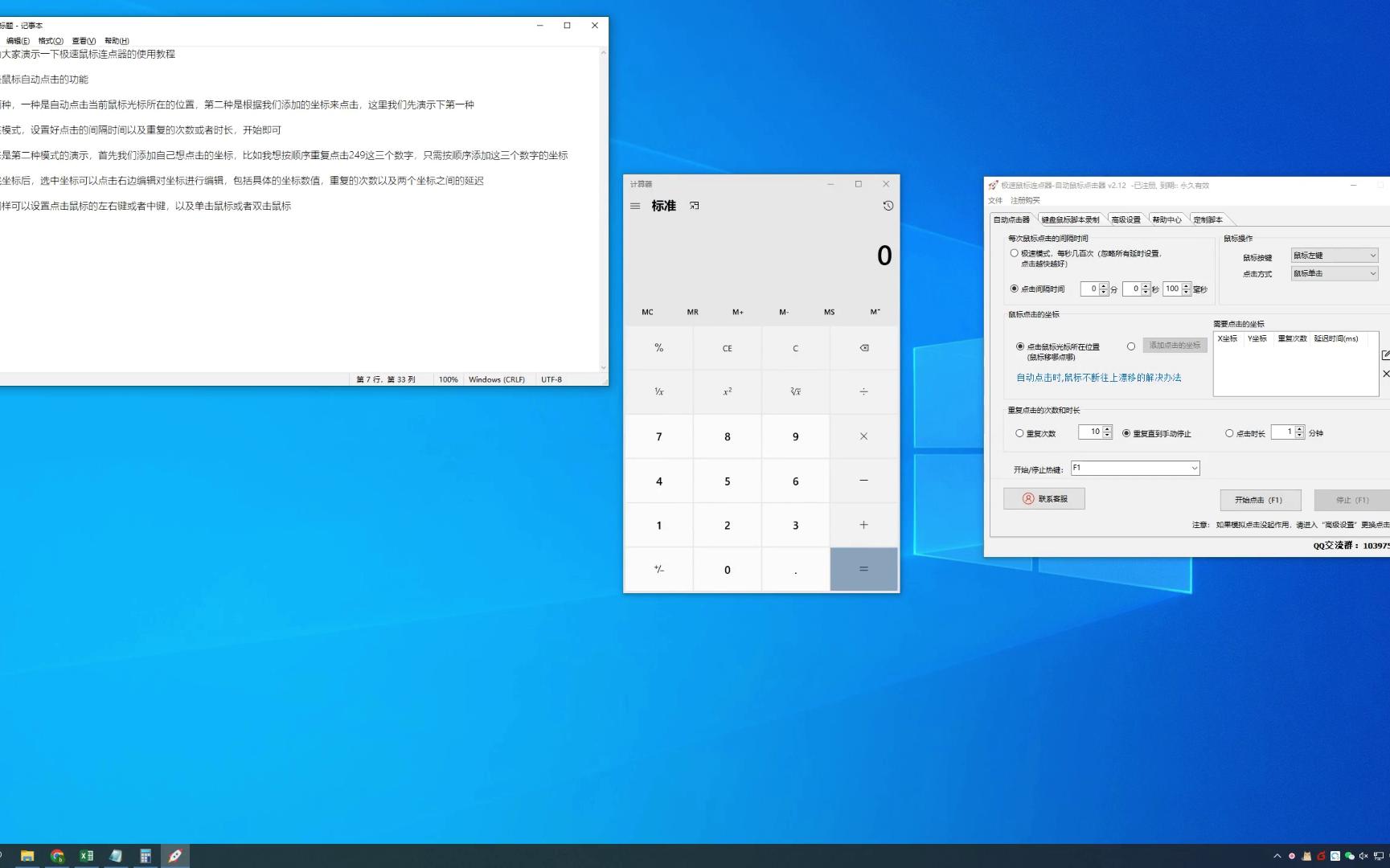The image size is (1390, 868).
Task: Show hidden system tray icons
Action: (1277, 856)
